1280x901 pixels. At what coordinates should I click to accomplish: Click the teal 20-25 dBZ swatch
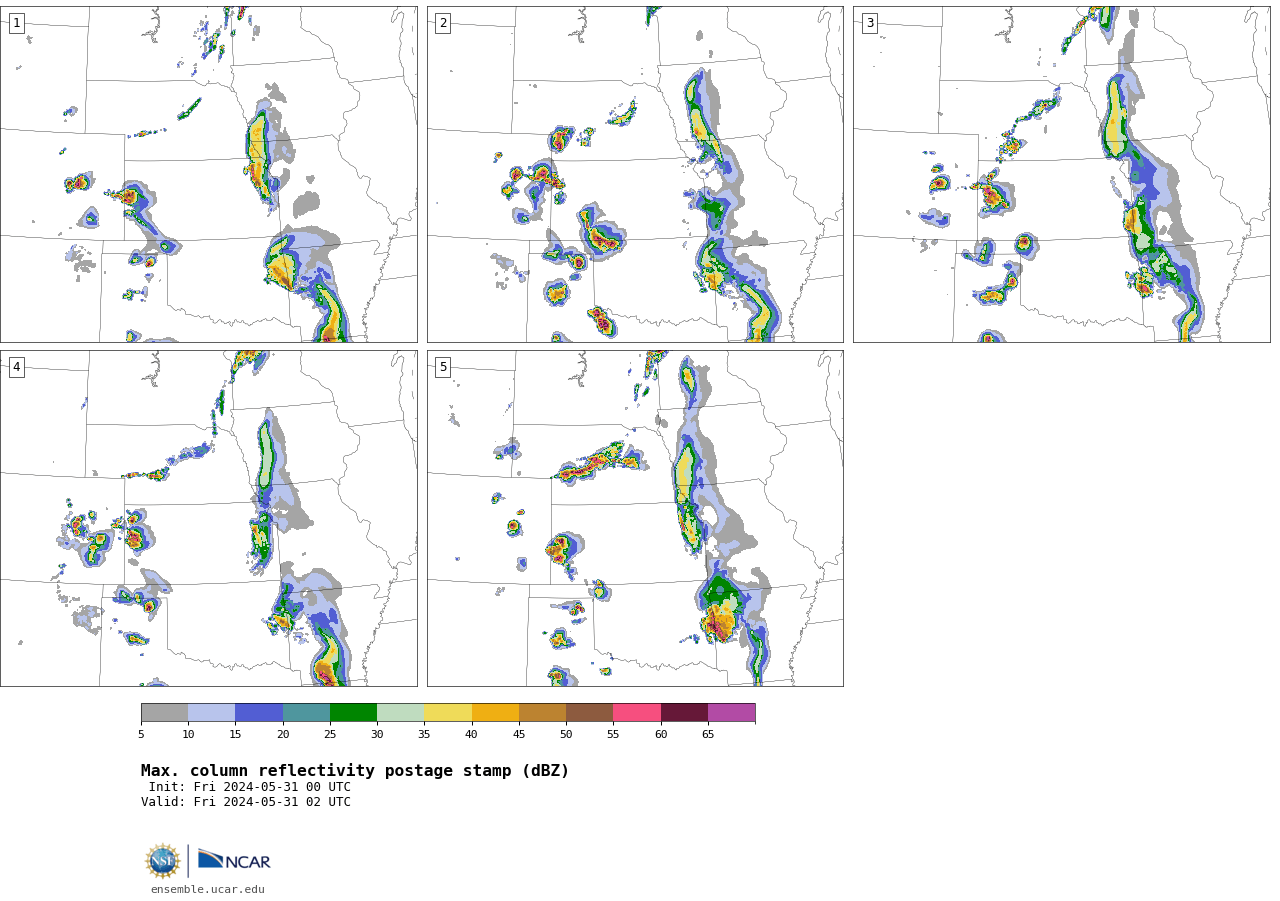point(306,713)
